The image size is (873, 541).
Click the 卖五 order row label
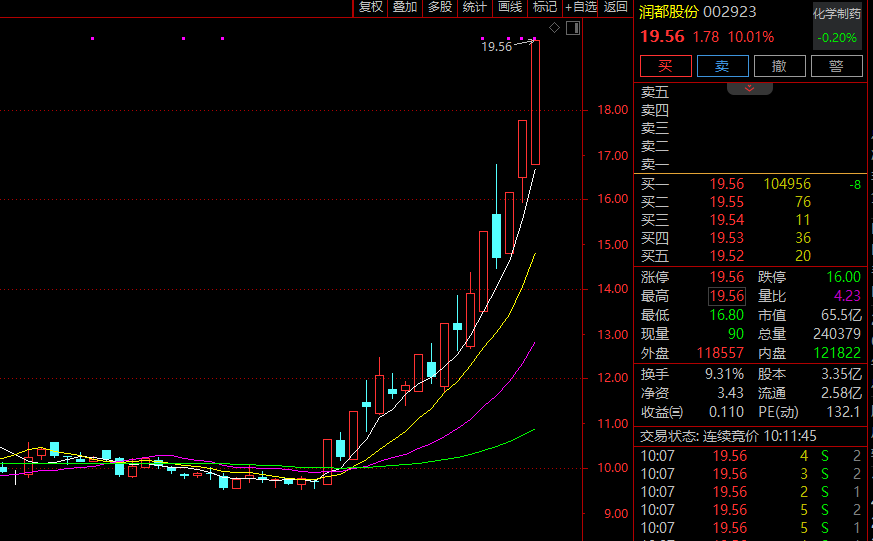655,92
